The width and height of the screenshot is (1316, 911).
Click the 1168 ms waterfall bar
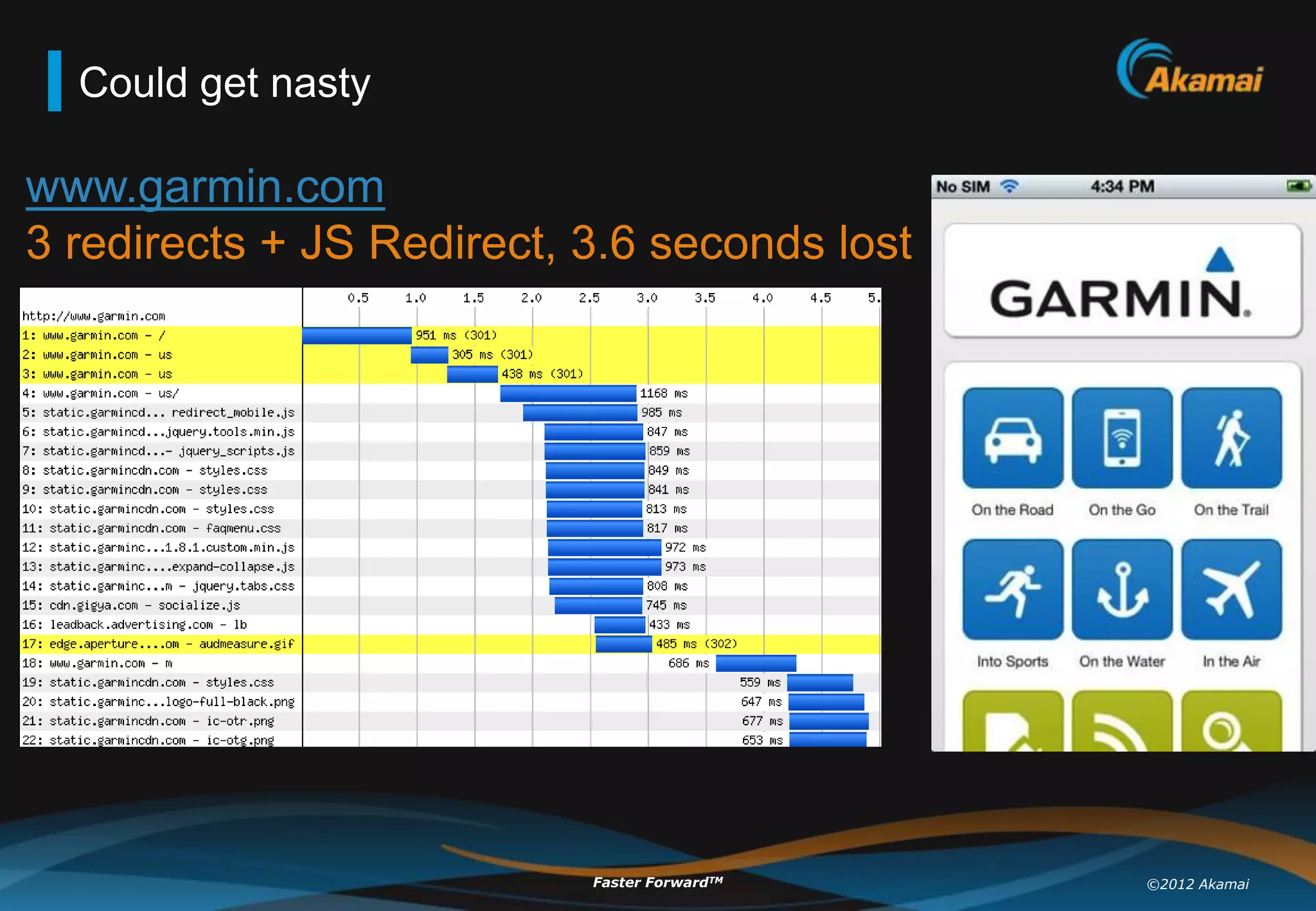[x=568, y=393]
